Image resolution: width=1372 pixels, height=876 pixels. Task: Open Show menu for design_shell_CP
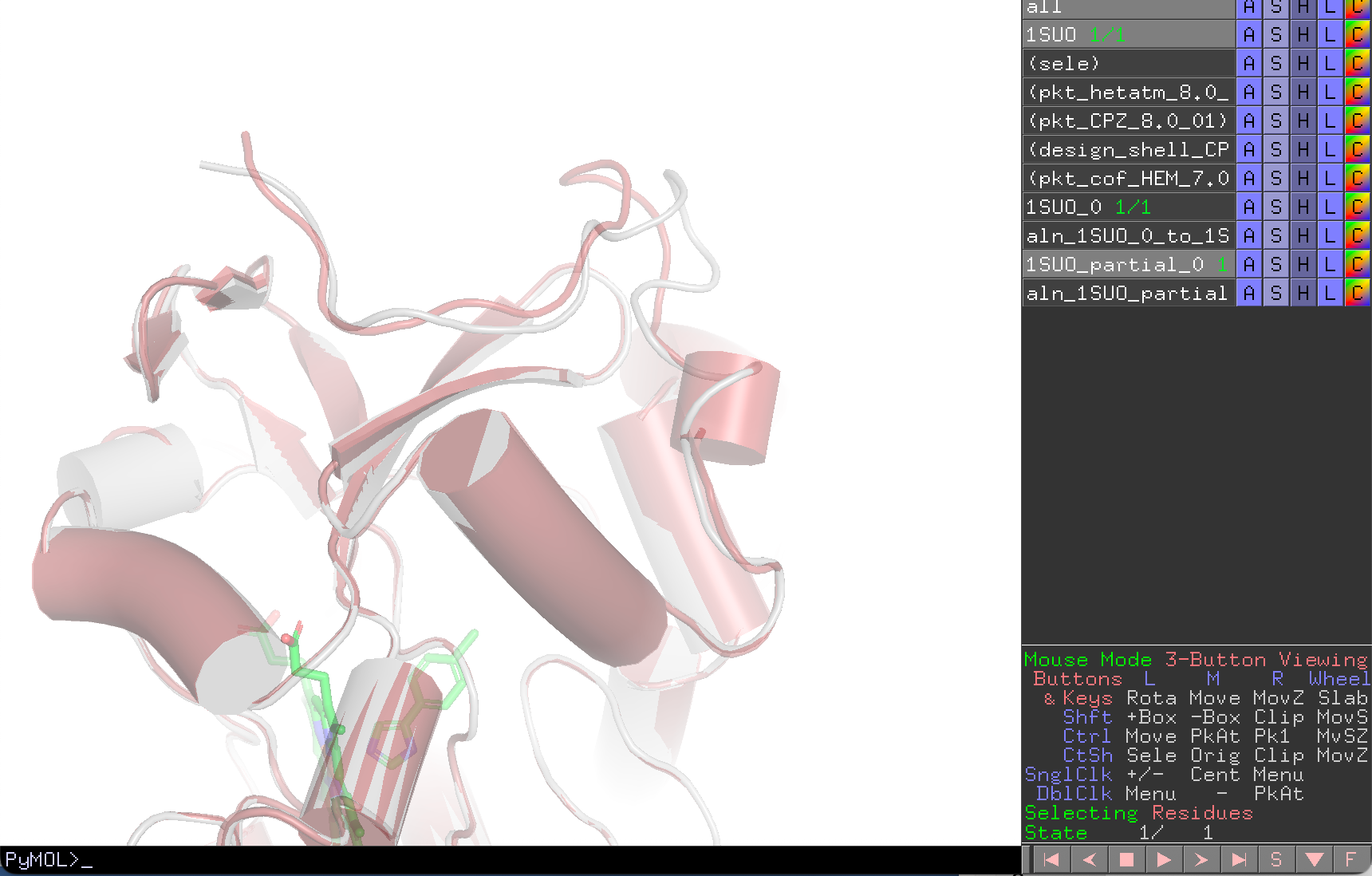[1276, 149]
